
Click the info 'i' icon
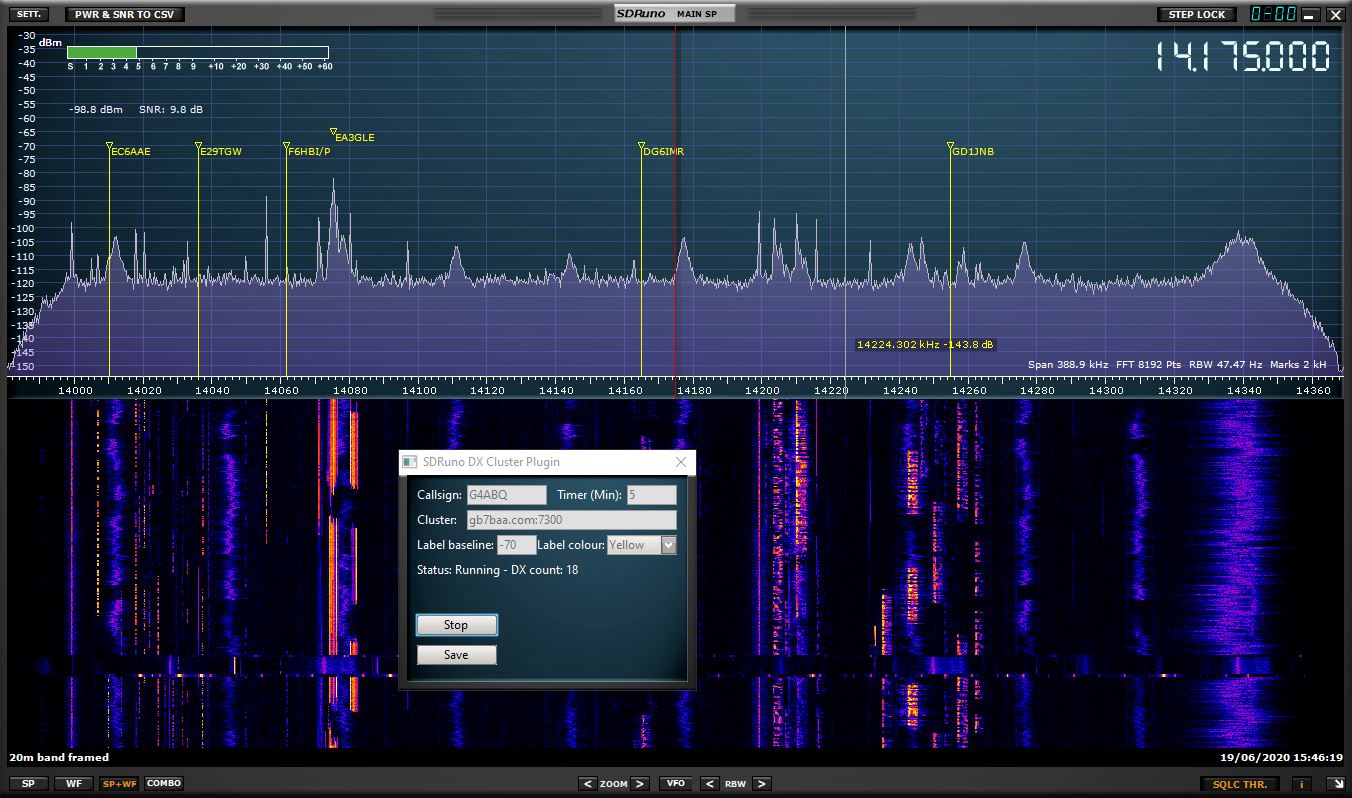(1302, 785)
